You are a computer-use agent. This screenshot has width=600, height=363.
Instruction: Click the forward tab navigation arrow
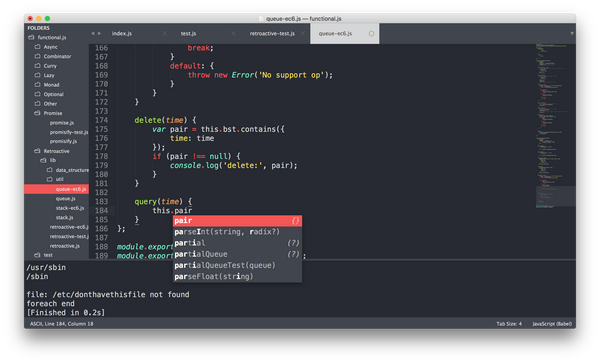[x=99, y=34]
